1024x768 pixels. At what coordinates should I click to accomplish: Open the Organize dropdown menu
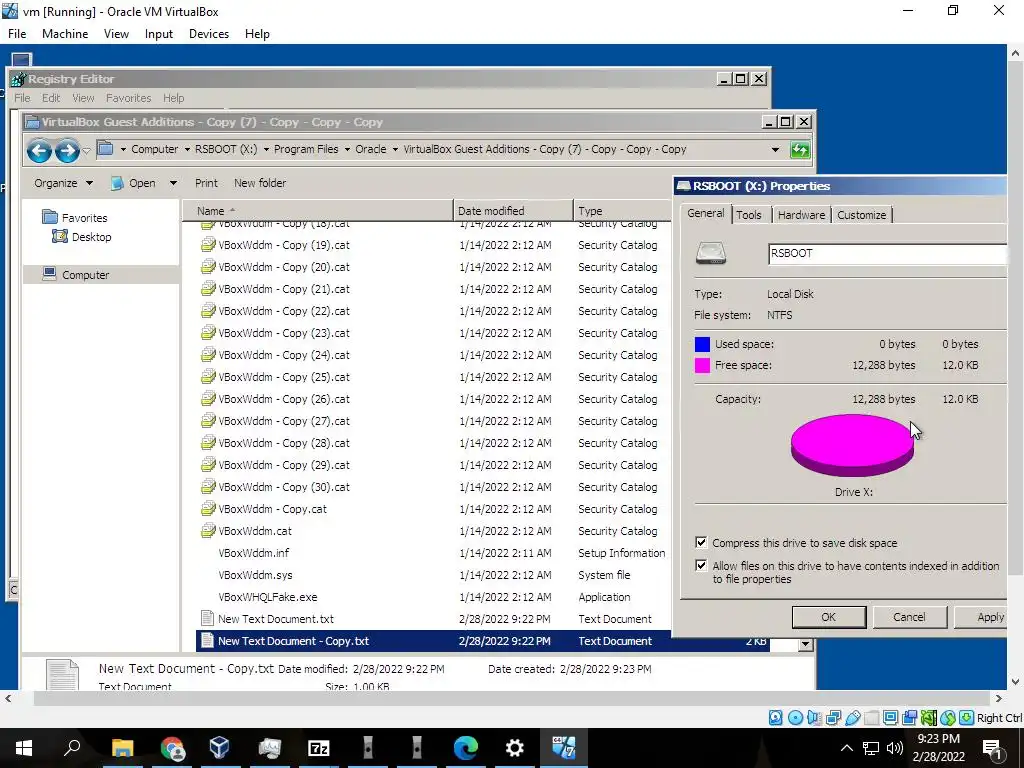[63, 183]
